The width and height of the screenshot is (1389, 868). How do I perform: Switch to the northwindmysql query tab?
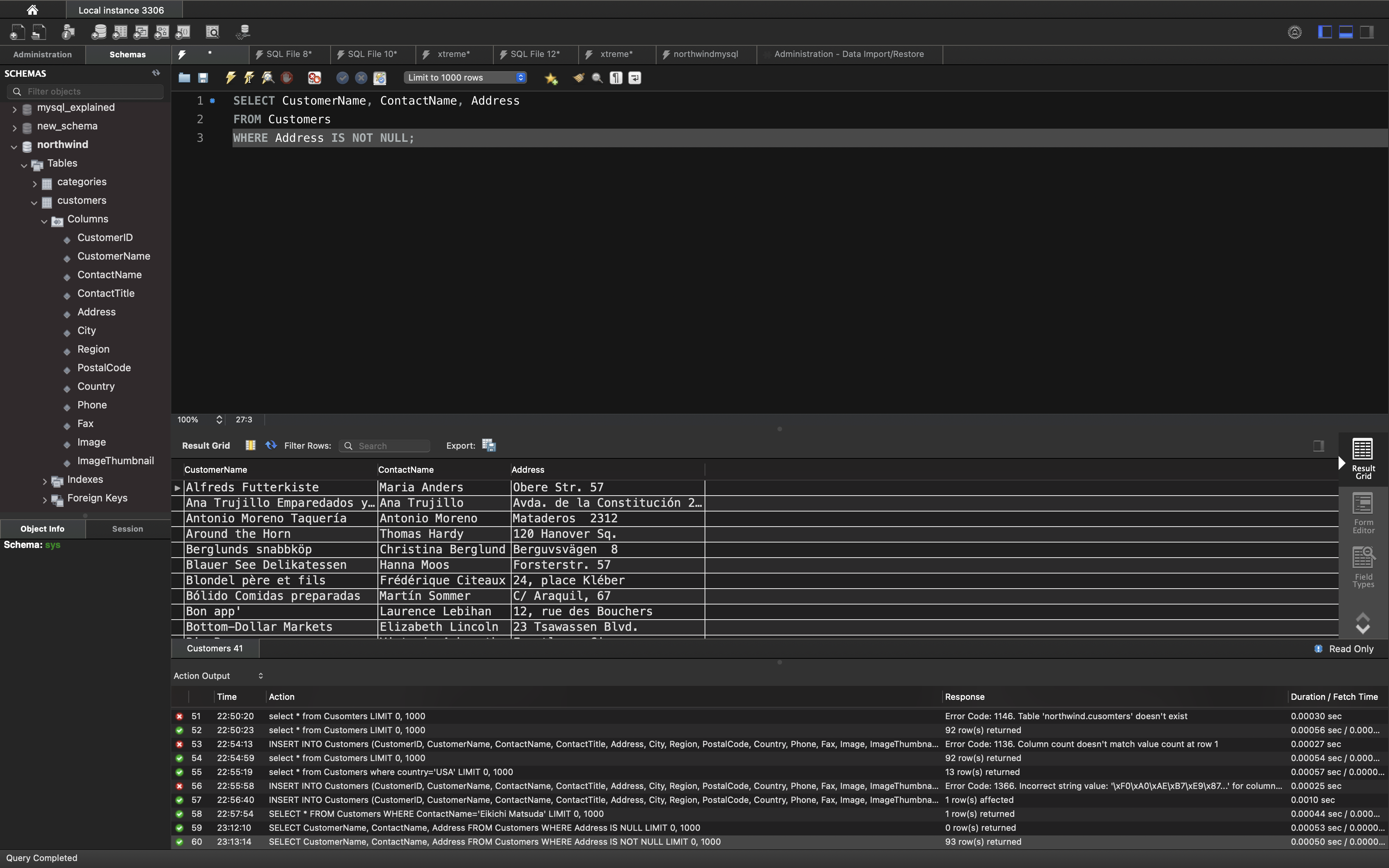tap(705, 54)
